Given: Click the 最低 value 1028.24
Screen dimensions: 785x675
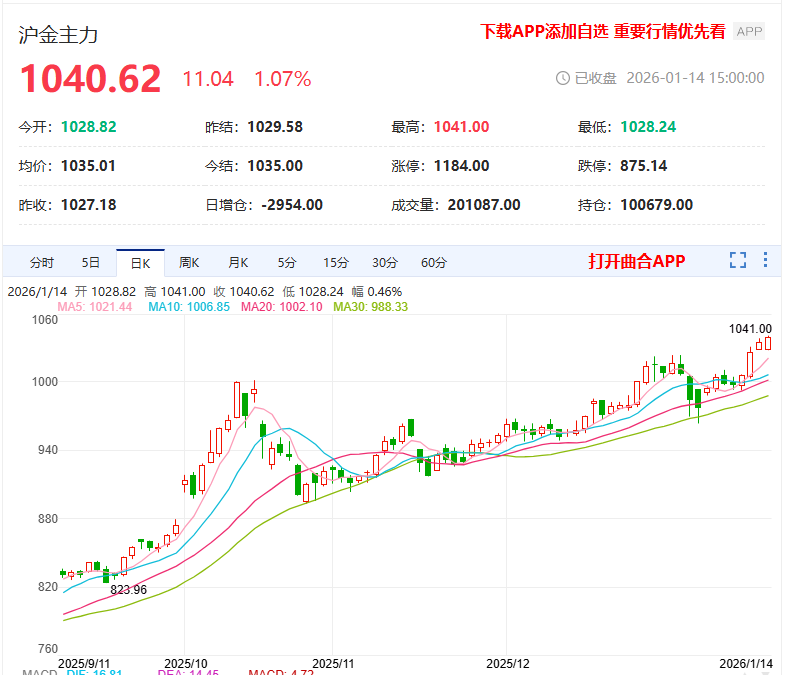Looking at the screenshot, I should (648, 127).
